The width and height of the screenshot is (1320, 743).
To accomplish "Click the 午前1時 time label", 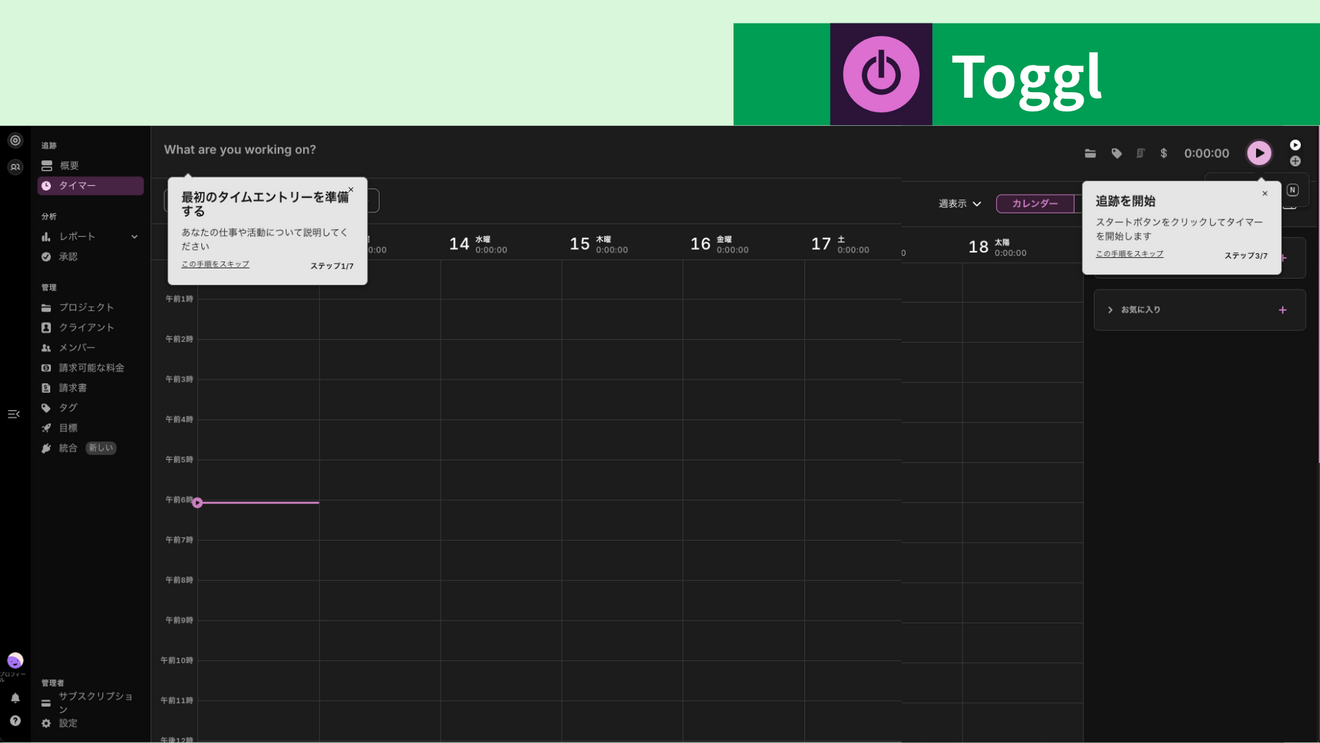I will pos(179,299).
